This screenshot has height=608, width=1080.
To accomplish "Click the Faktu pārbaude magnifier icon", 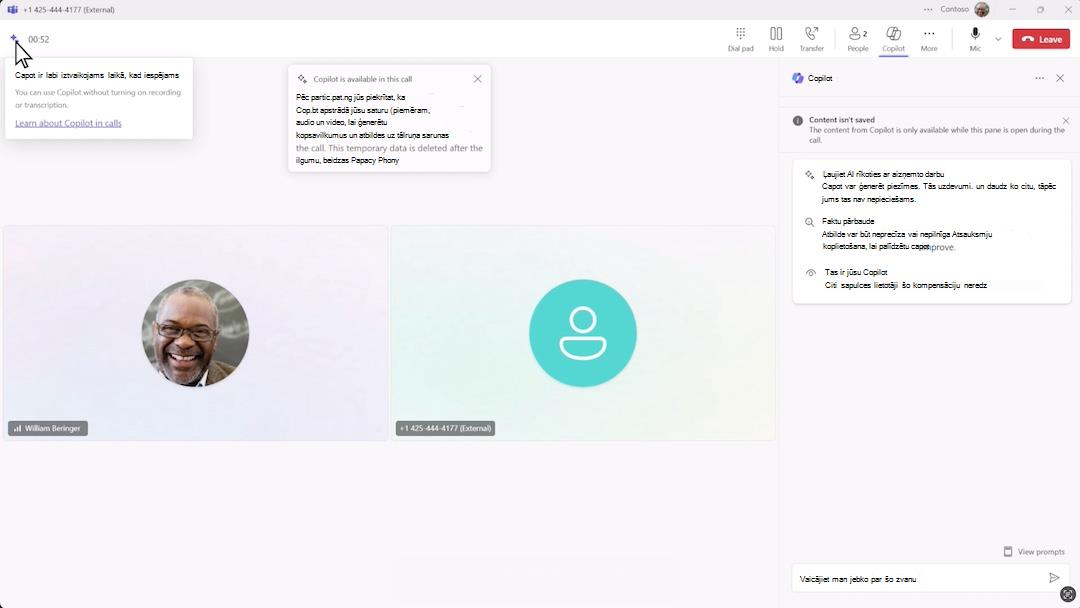I will 809,222.
